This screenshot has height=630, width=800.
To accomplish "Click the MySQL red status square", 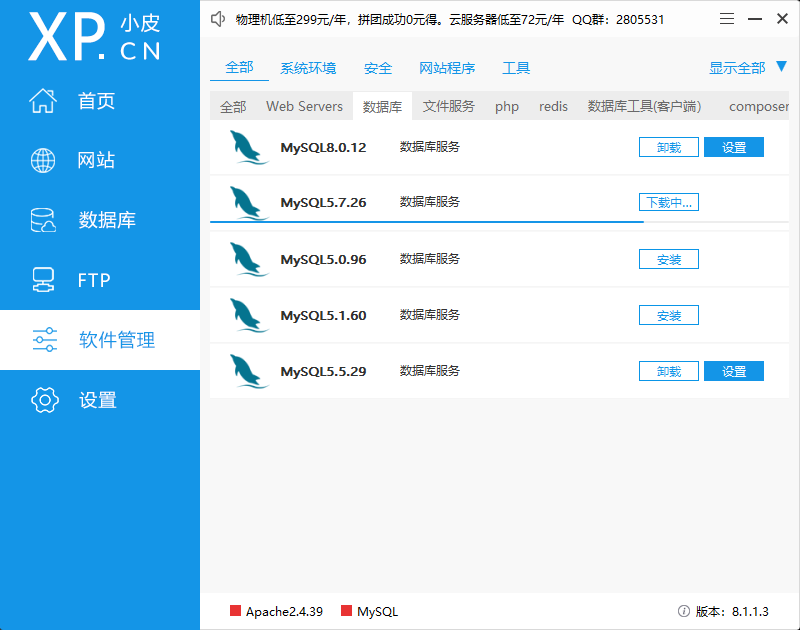I will (346, 611).
